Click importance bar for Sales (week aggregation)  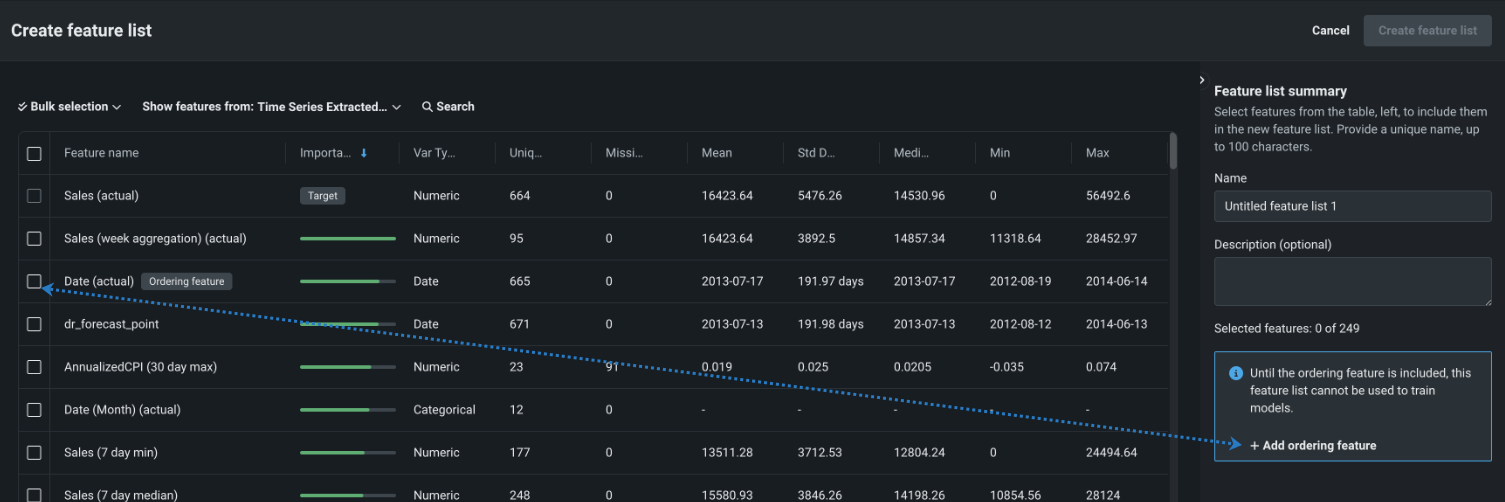(x=347, y=239)
